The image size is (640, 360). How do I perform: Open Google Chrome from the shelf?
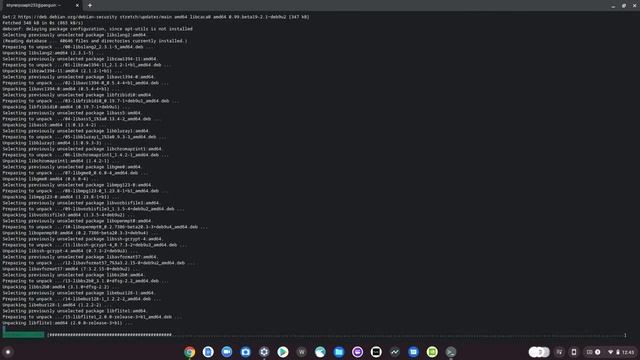[x=189, y=352]
